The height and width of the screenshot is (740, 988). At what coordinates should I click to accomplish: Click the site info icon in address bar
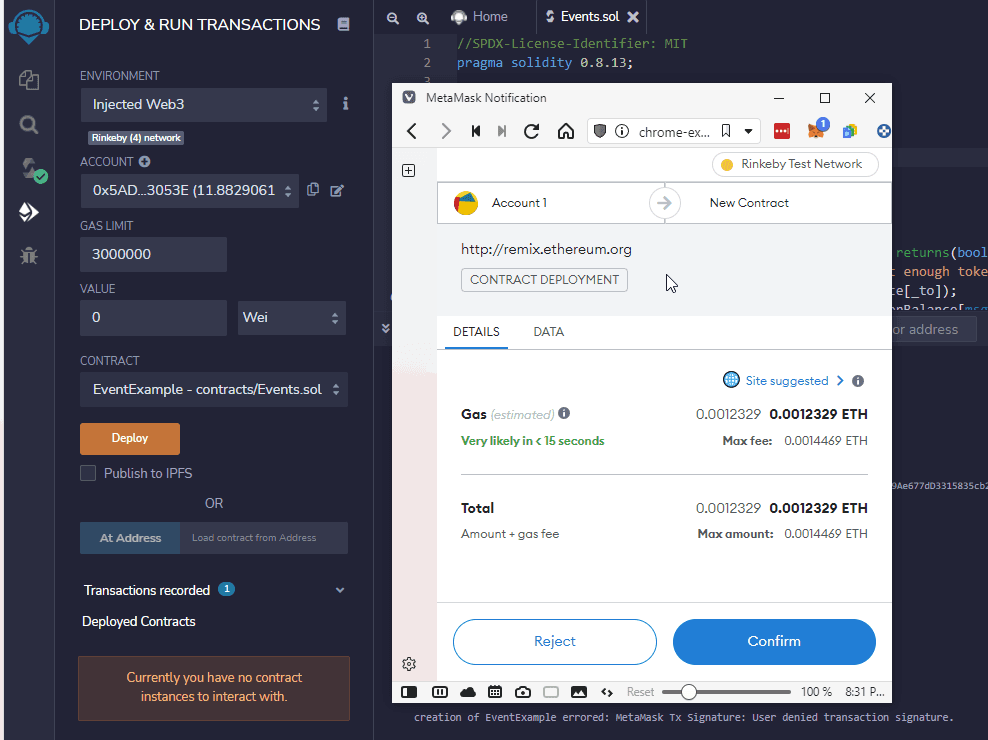click(x=622, y=131)
